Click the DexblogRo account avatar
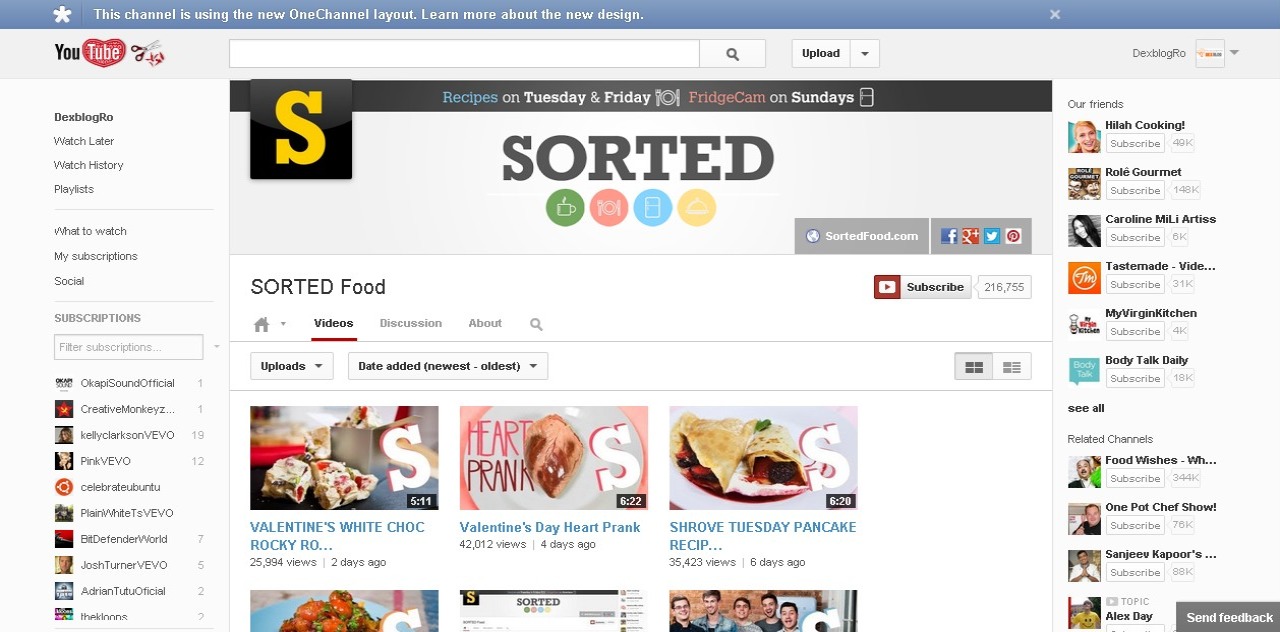The image size is (1280, 632). pos(1210,53)
